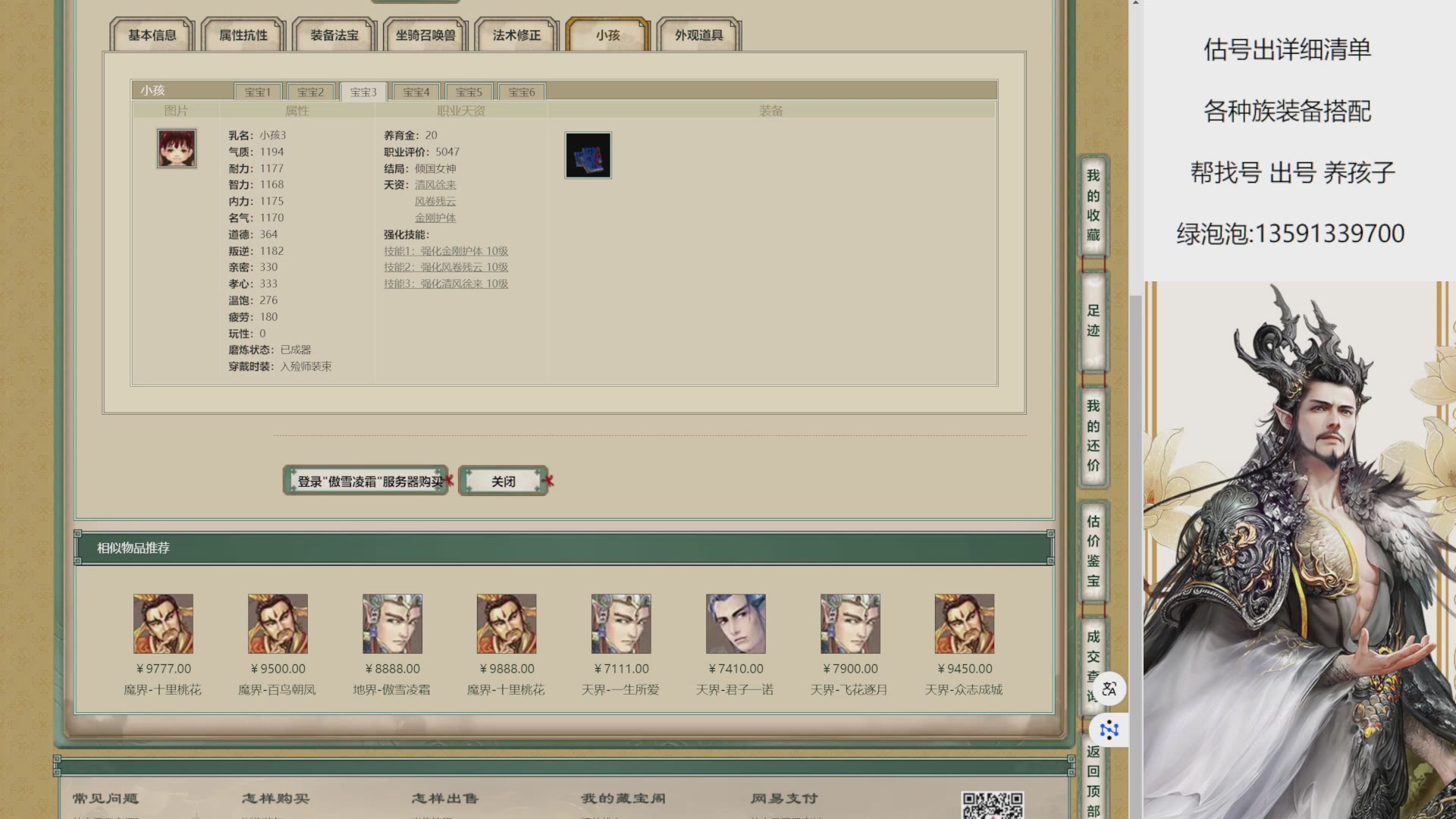Open the ¥7410.00 天界-君子一诺 avatar
Screen dimensions: 1456x819
tap(736, 623)
